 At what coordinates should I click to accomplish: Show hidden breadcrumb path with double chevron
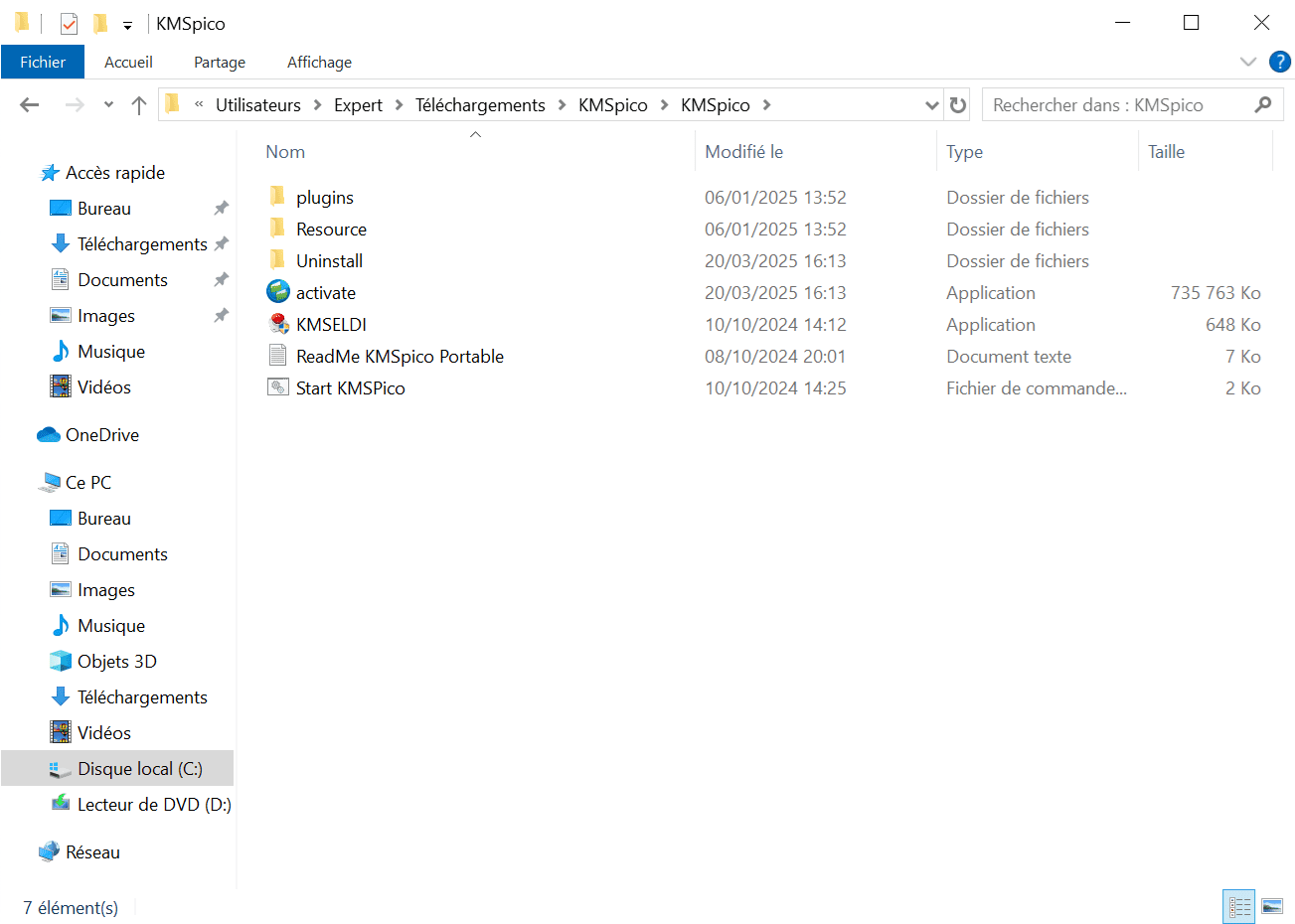[x=199, y=104]
